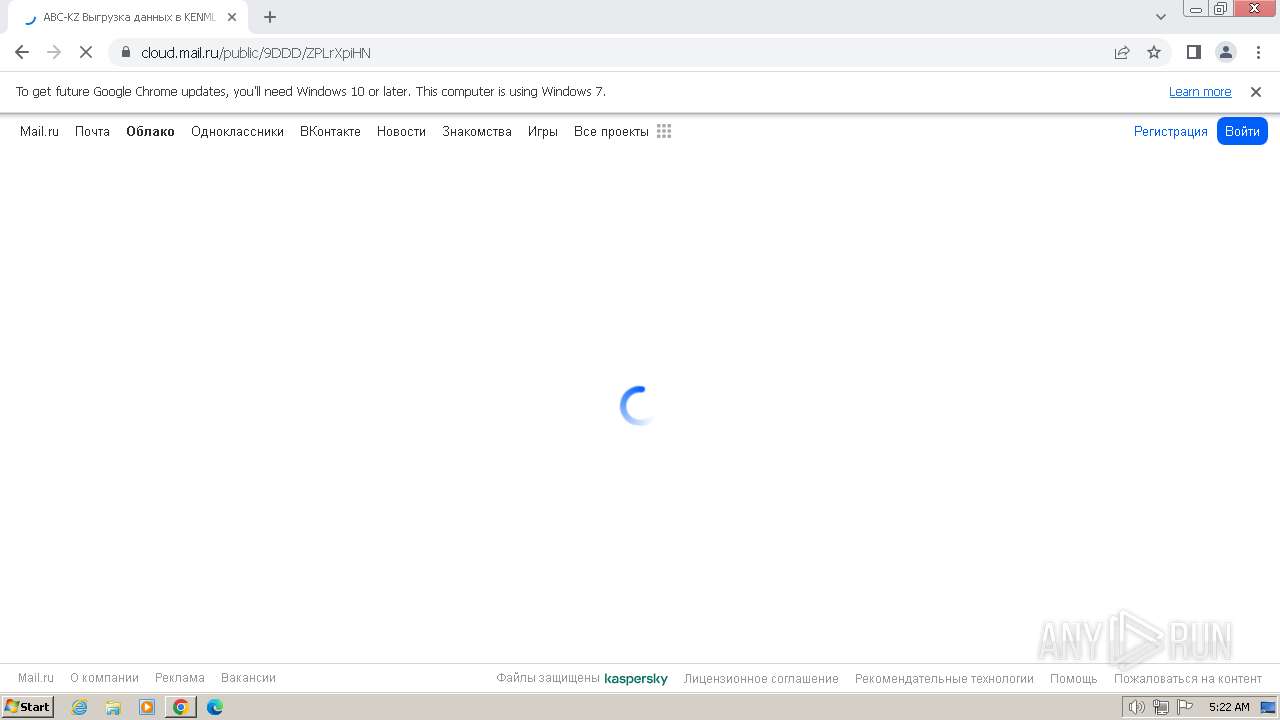Launch Internet Explorer from taskbar
The image size is (1280, 720).
(x=80, y=707)
